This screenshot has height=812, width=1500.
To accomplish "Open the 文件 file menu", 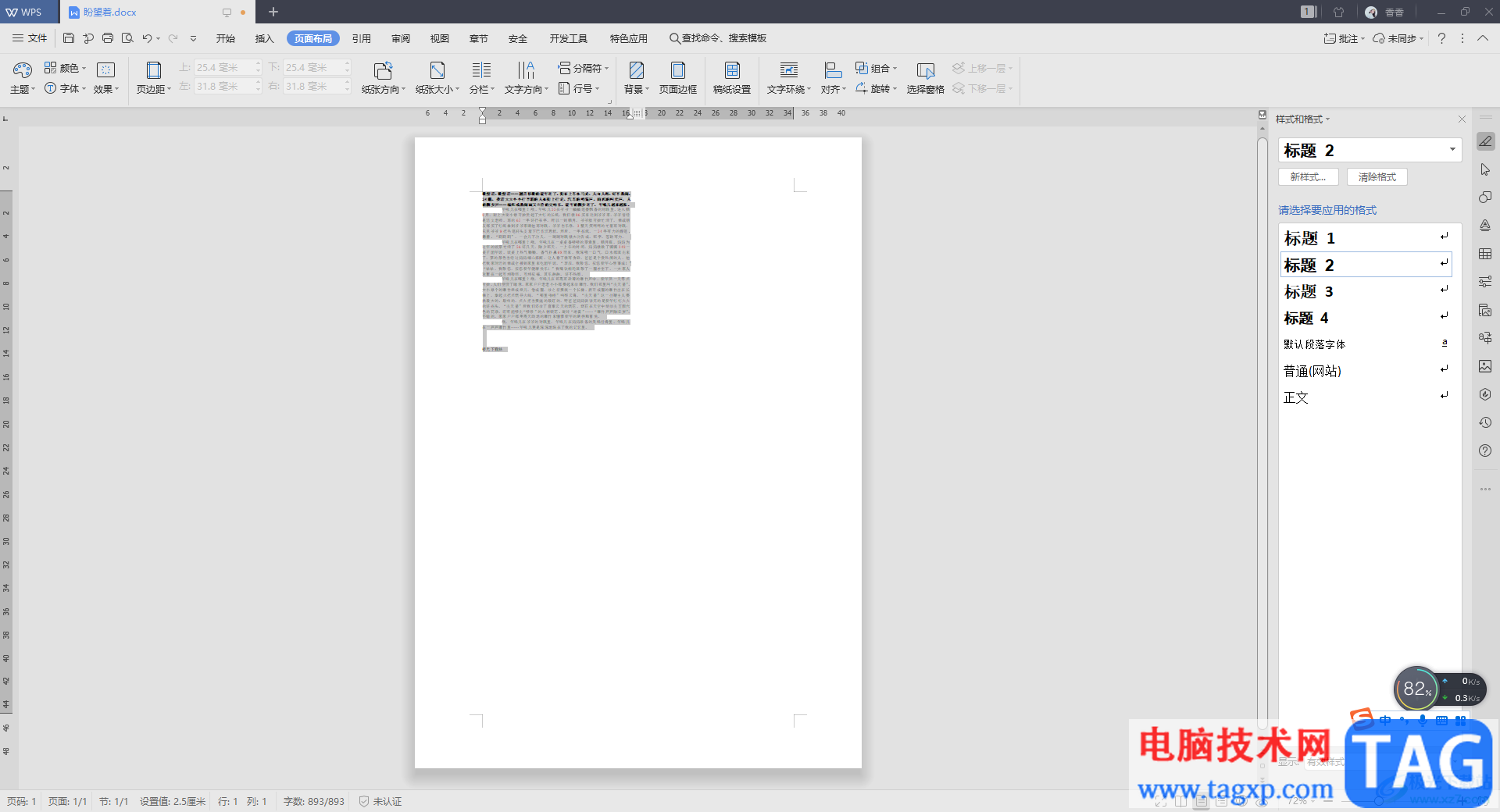I will [x=30, y=38].
